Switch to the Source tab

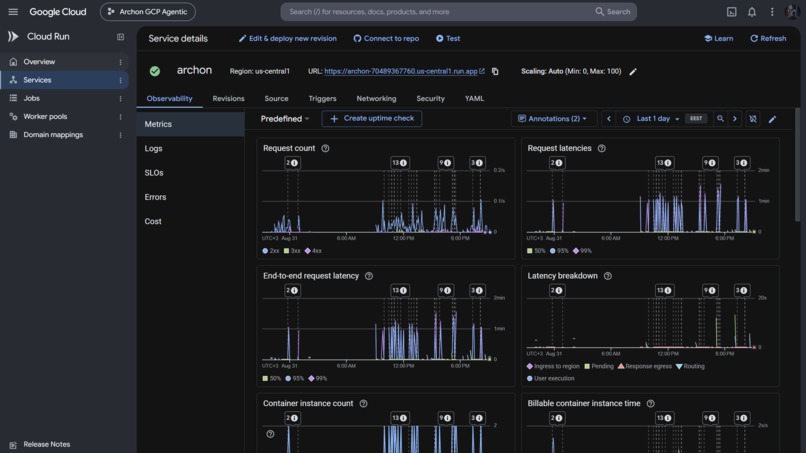(x=276, y=99)
